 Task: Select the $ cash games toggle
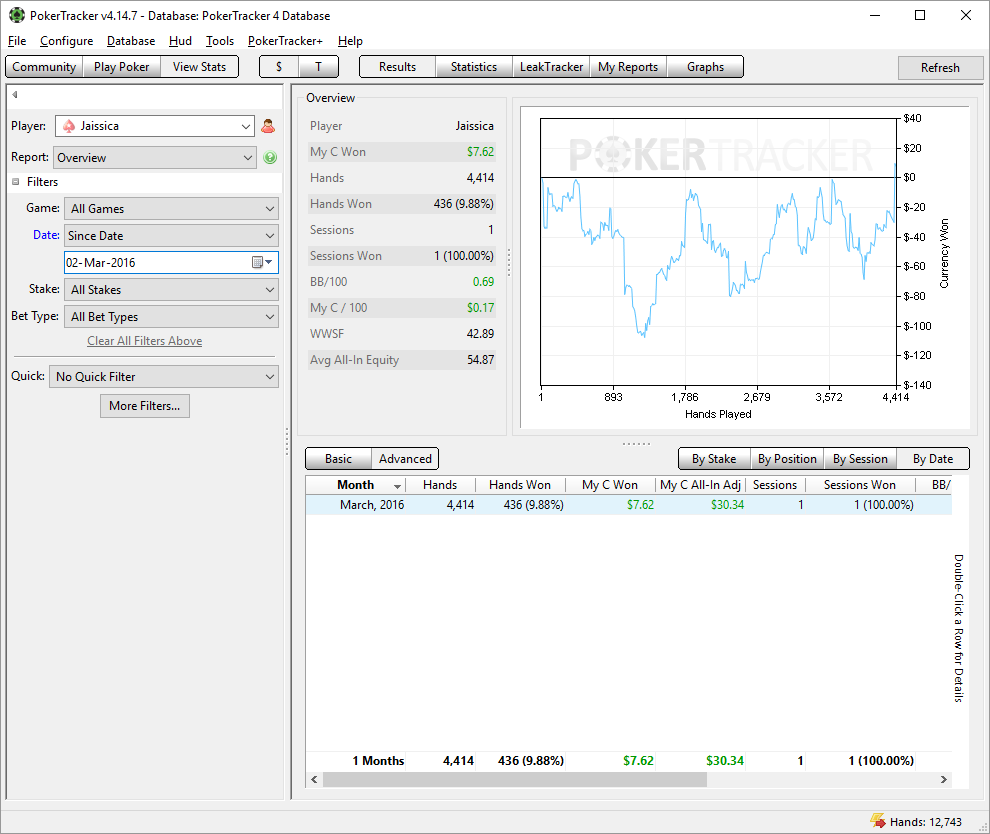[x=279, y=67]
